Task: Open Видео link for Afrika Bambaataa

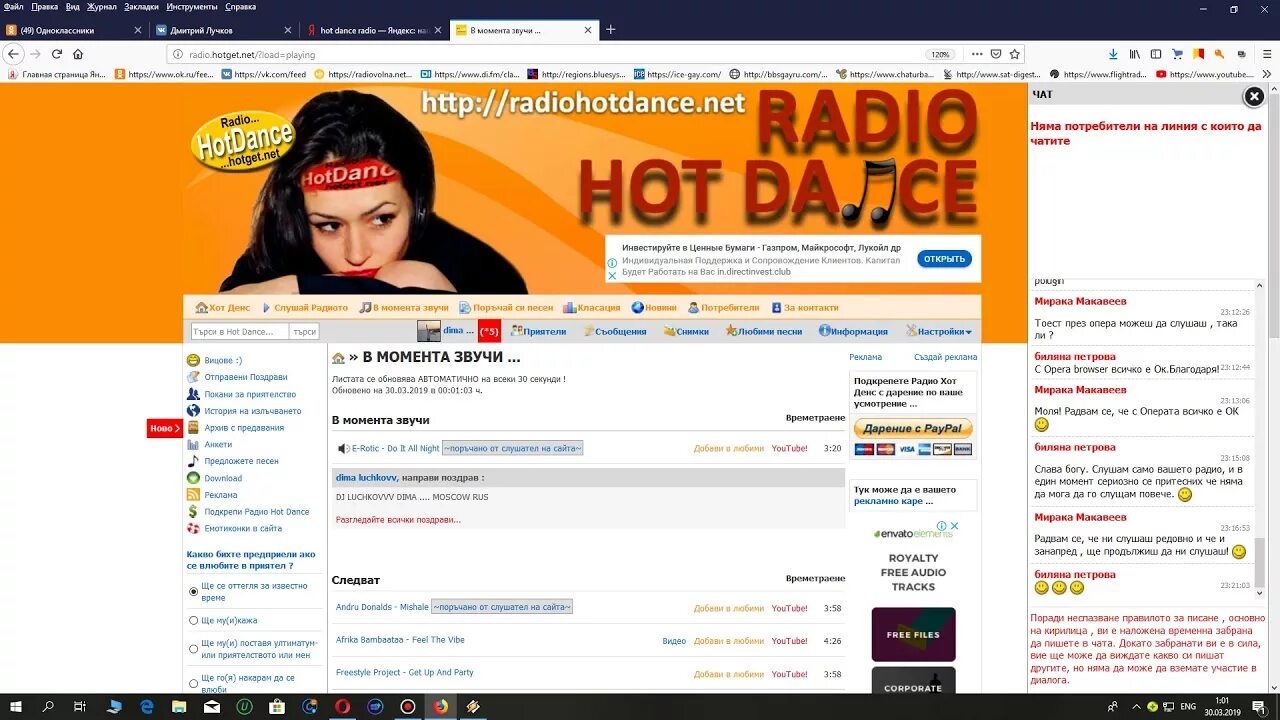Action: [674, 641]
